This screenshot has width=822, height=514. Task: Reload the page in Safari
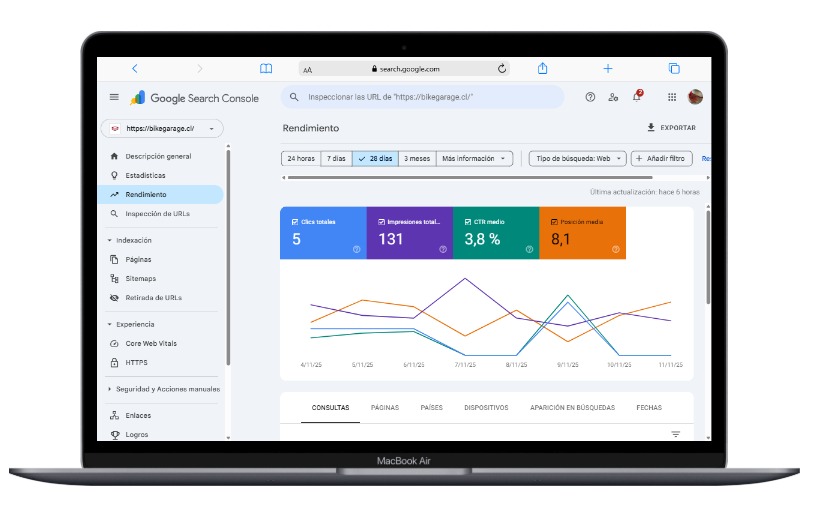tap(502, 69)
